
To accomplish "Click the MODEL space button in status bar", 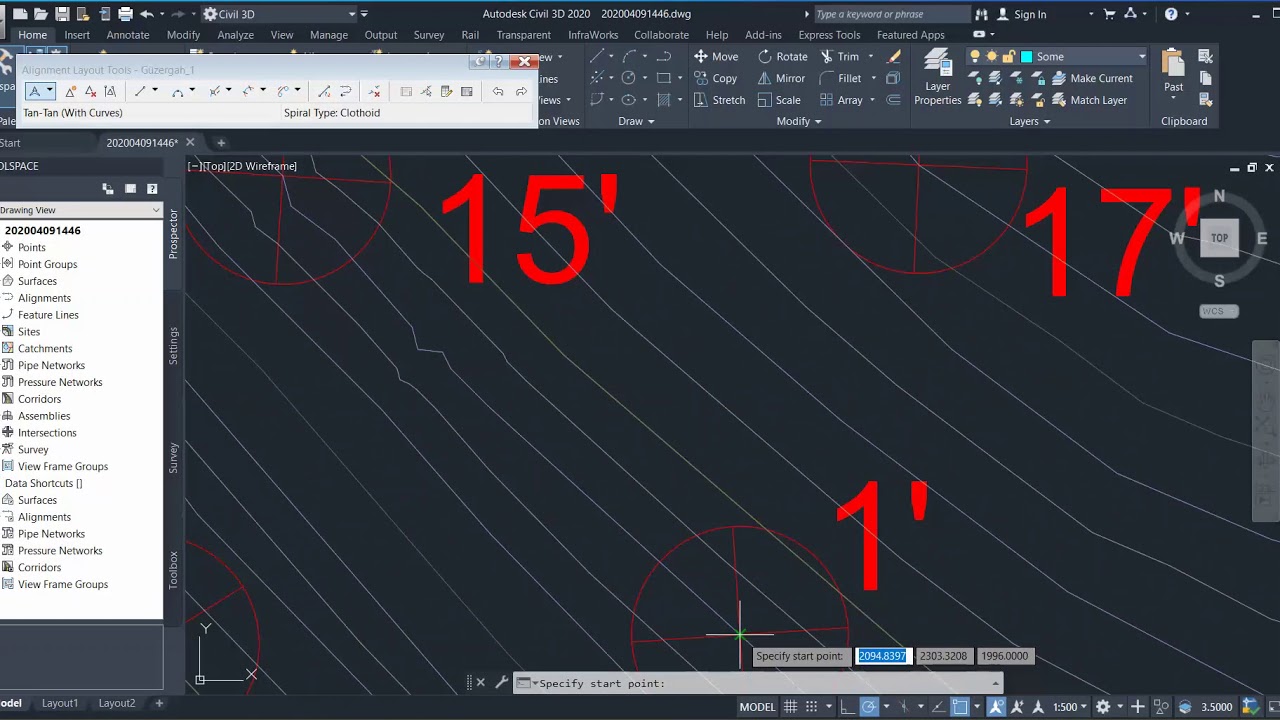I will point(757,707).
